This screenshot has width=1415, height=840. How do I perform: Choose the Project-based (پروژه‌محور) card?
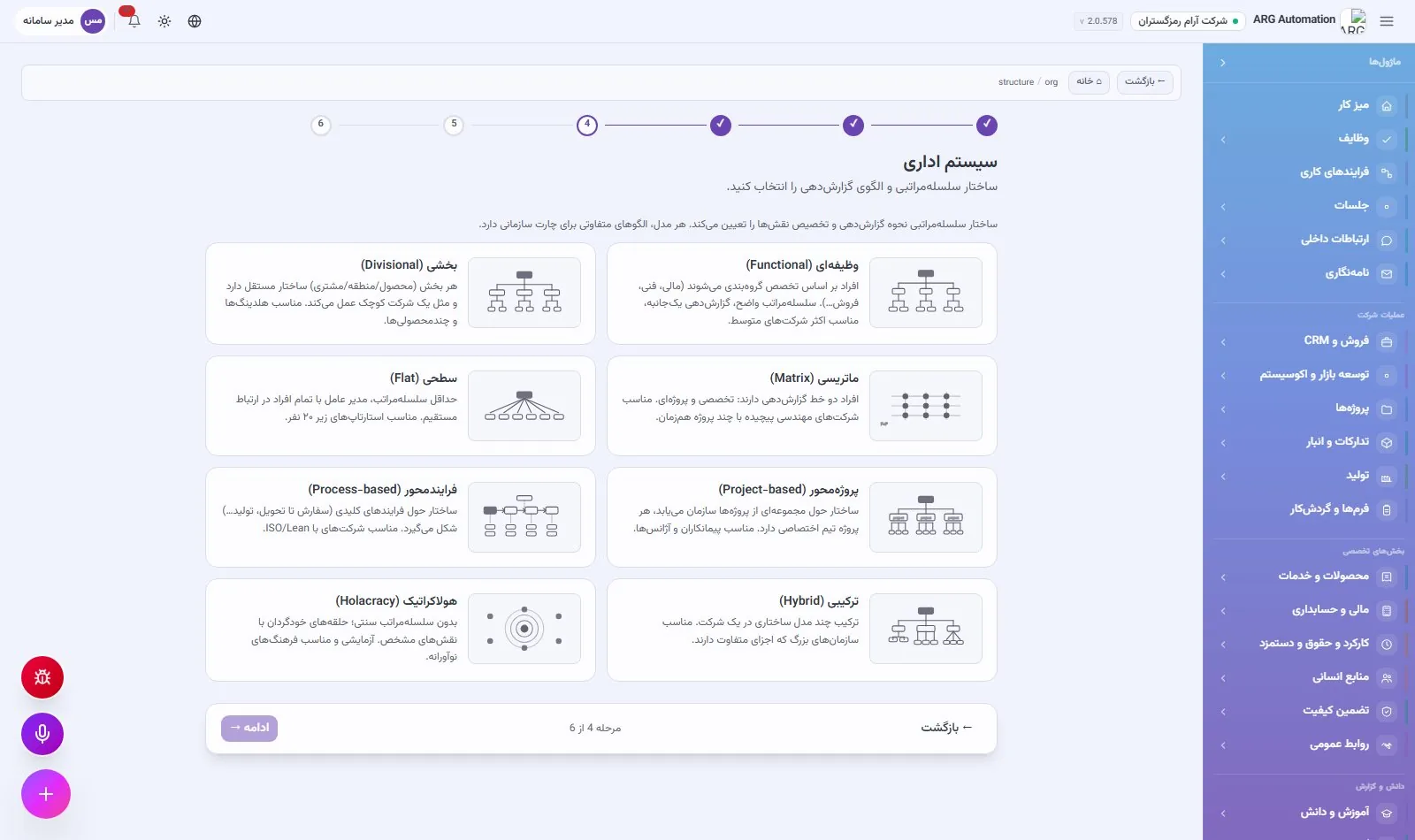click(x=802, y=517)
